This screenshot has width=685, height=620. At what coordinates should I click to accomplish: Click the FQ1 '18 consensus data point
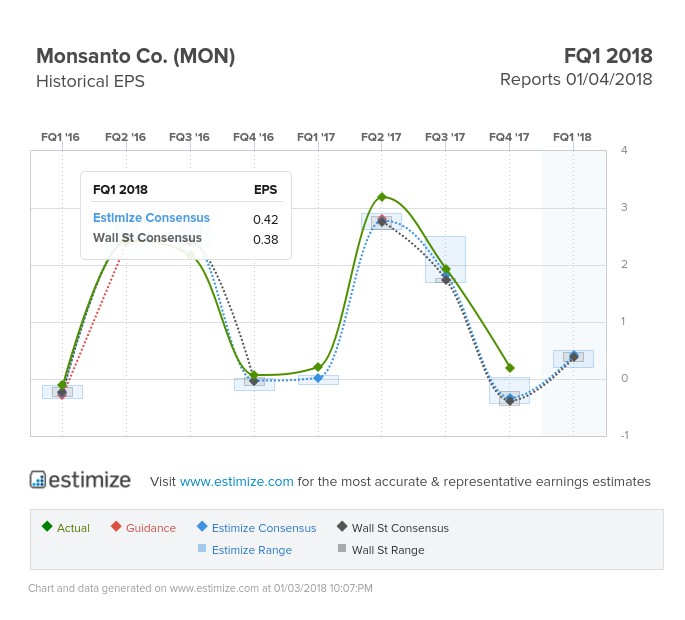click(x=574, y=357)
